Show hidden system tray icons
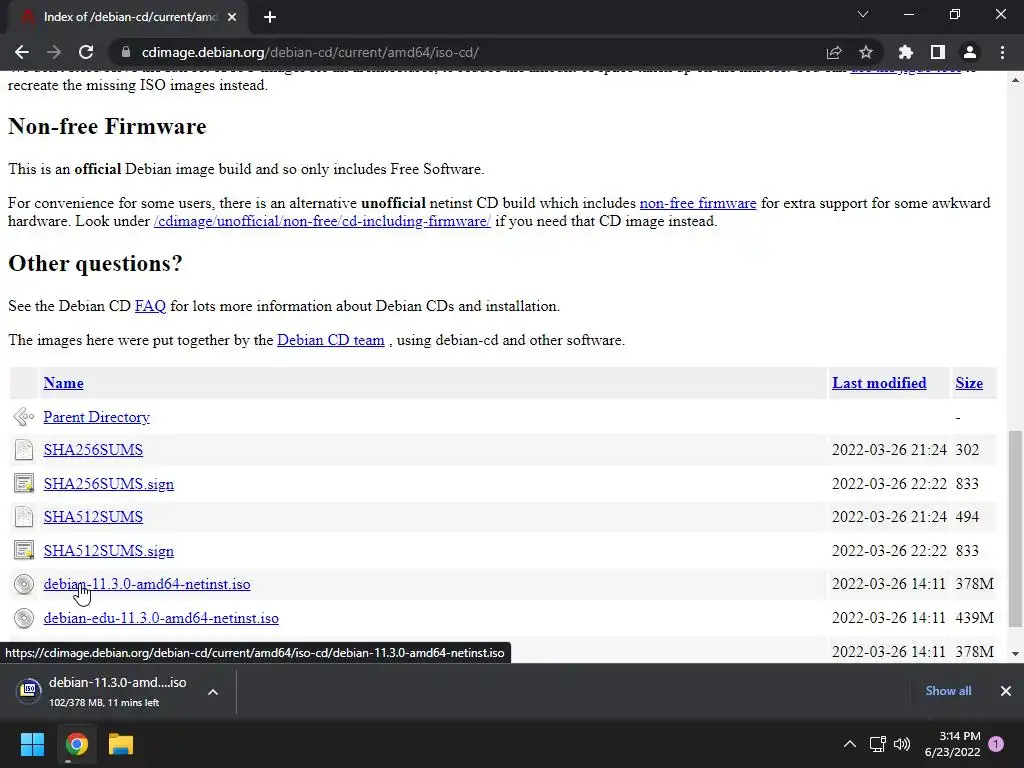 coord(850,744)
